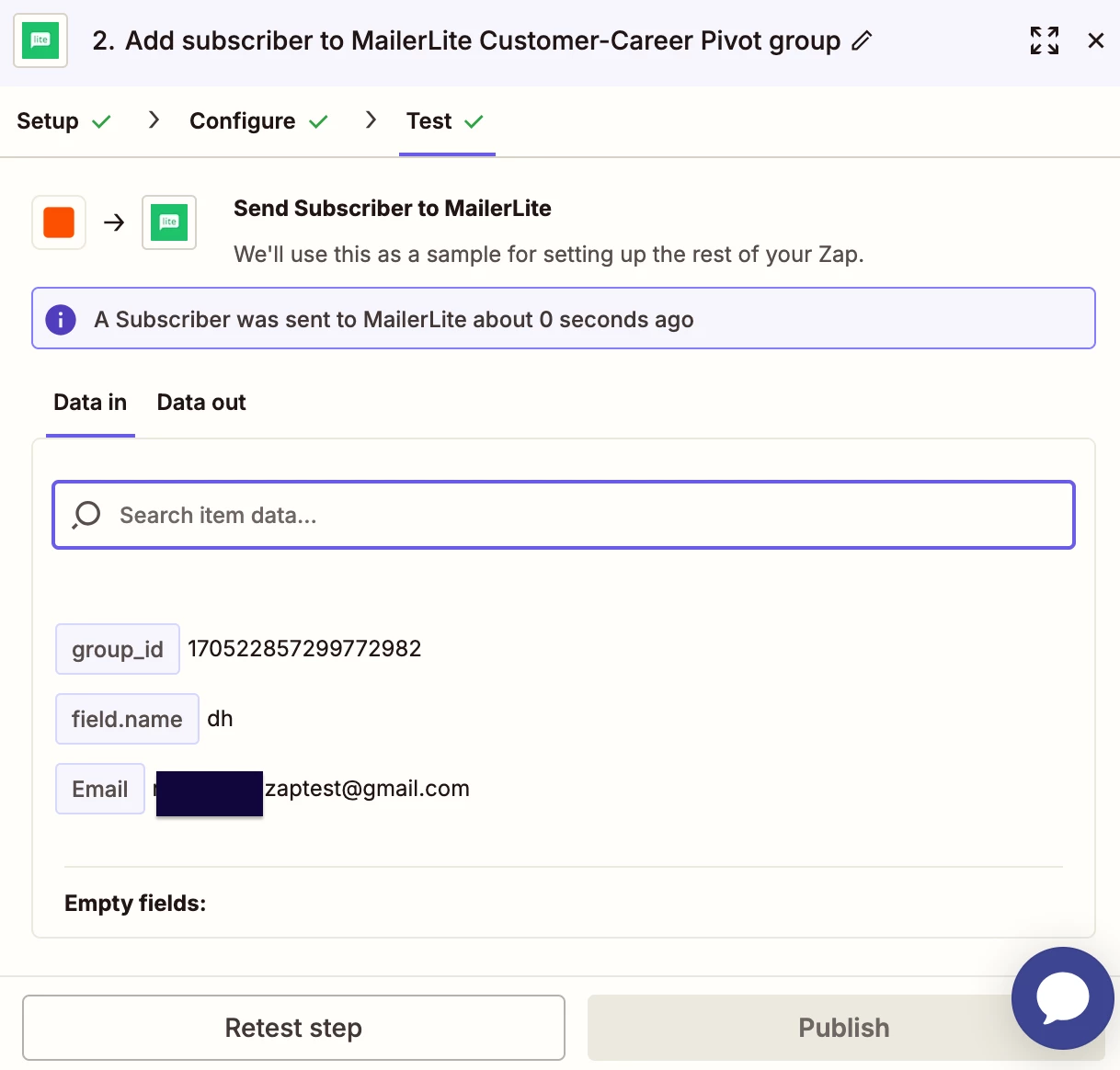Select the group_id field label
Viewport: 1120px width, 1070px height.
pyautogui.click(x=118, y=649)
